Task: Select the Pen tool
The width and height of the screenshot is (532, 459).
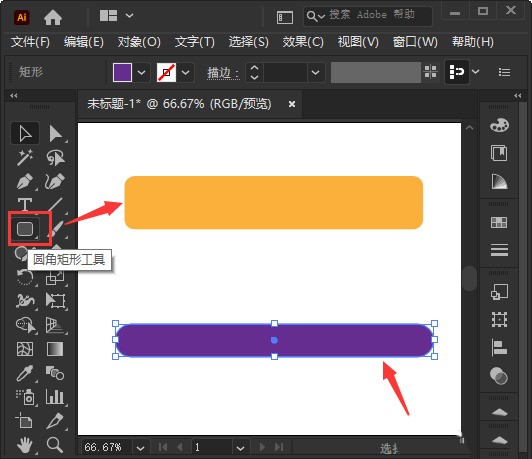Action: click(25, 181)
